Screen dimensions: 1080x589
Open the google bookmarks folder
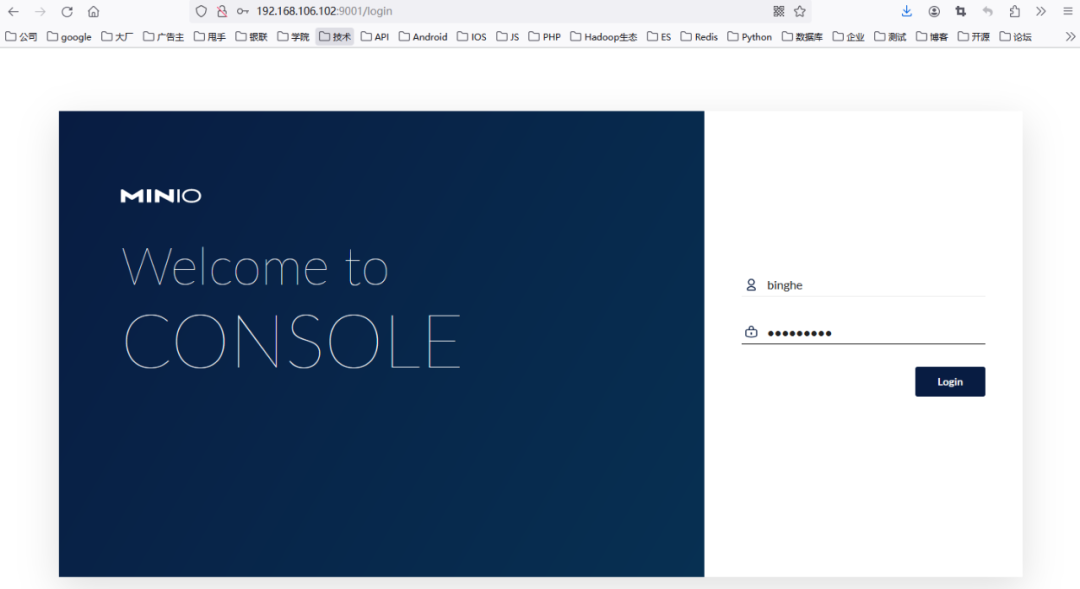[69, 37]
